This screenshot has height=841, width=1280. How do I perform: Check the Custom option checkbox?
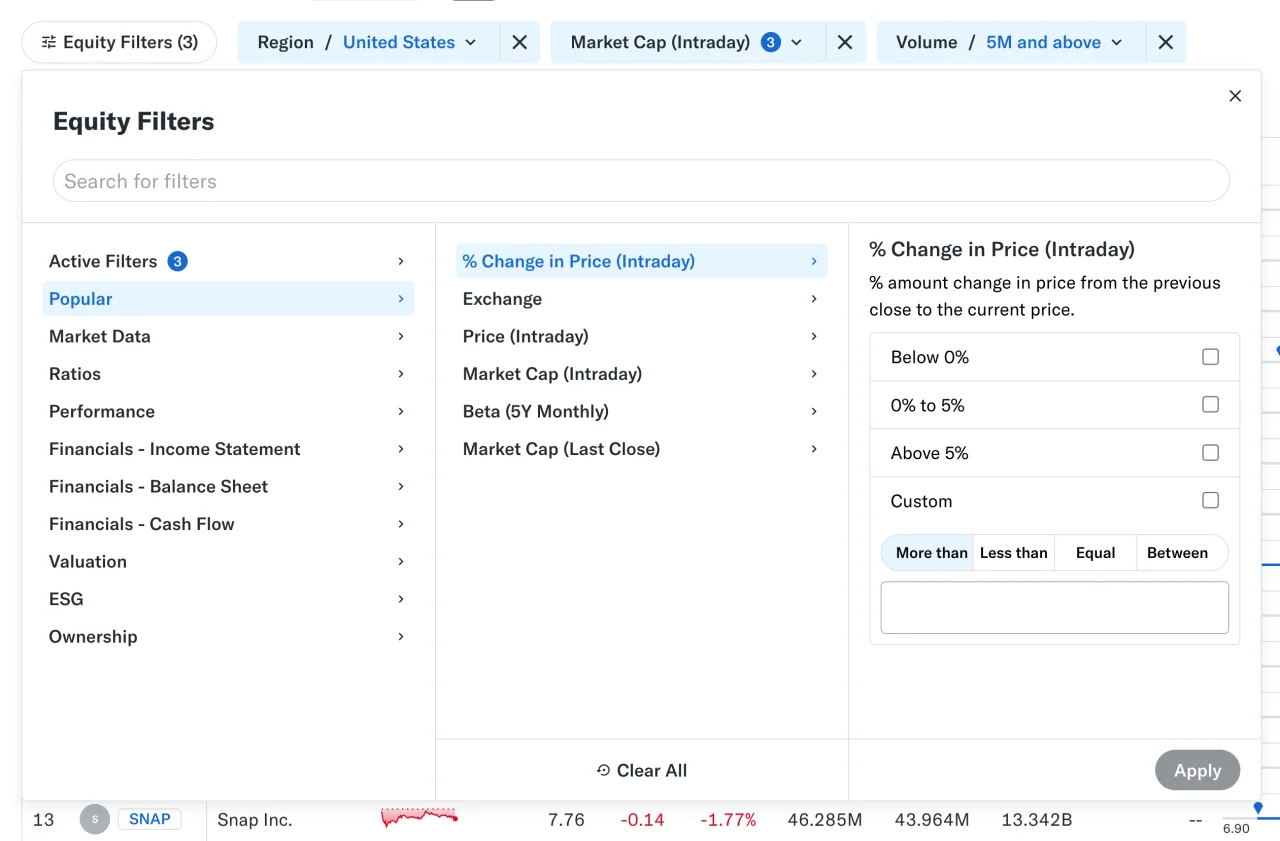pyautogui.click(x=1210, y=501)
